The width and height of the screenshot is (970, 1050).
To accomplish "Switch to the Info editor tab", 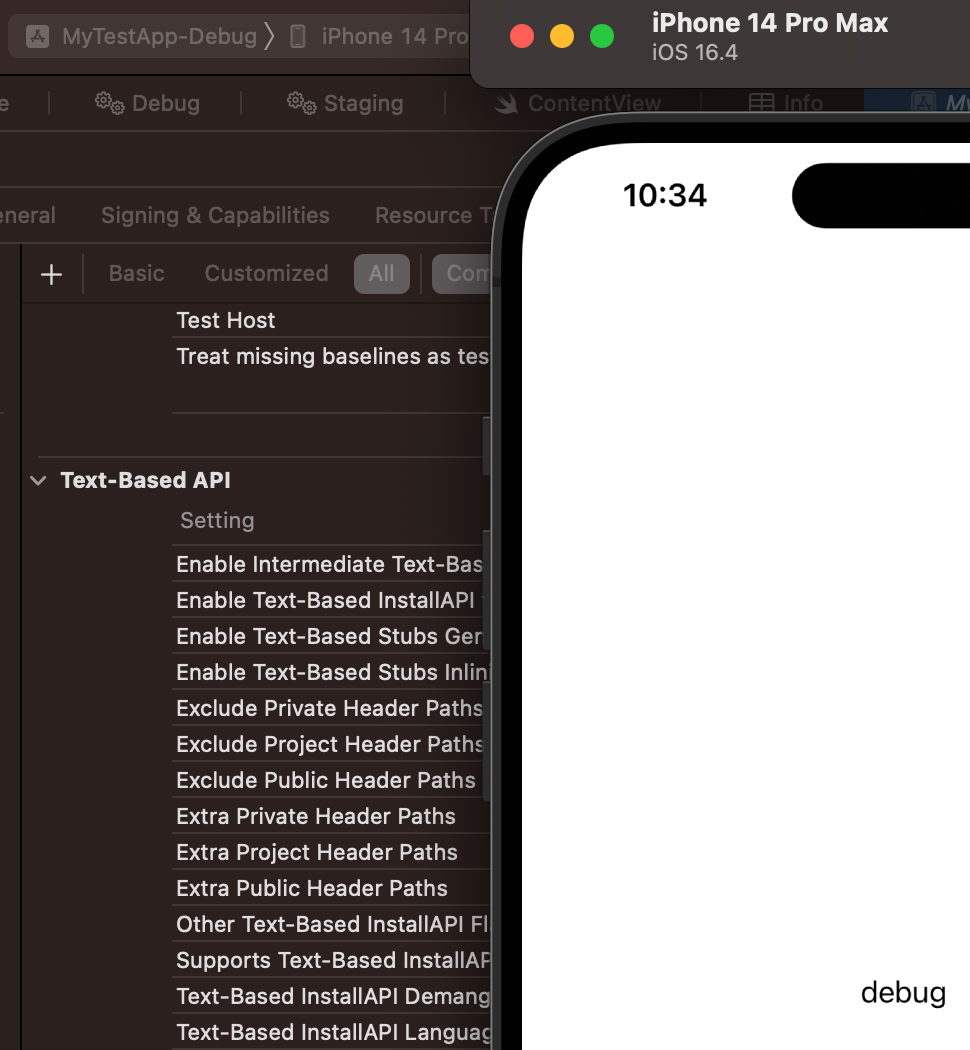I will [785, 103].
